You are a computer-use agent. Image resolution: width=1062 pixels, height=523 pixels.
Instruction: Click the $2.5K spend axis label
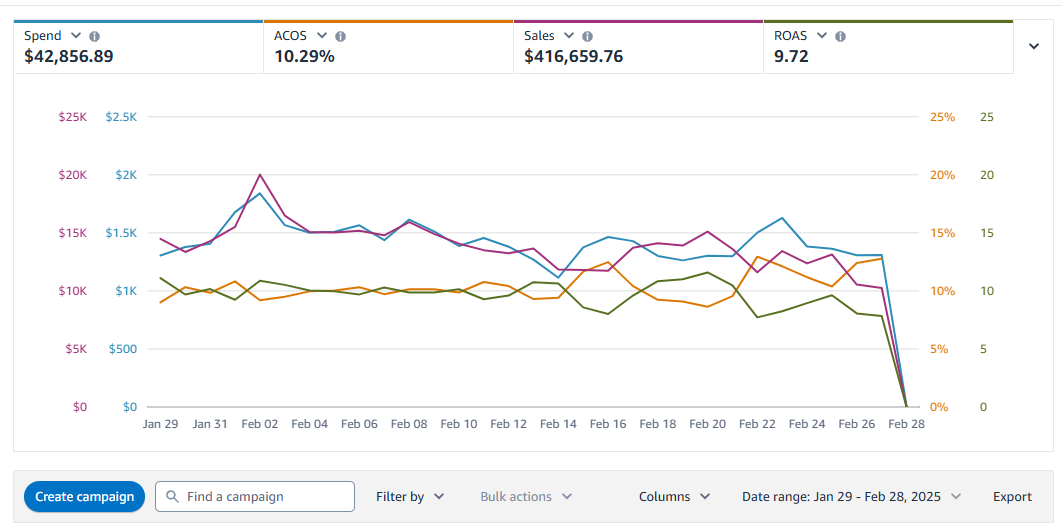click(x=121, y=117)
